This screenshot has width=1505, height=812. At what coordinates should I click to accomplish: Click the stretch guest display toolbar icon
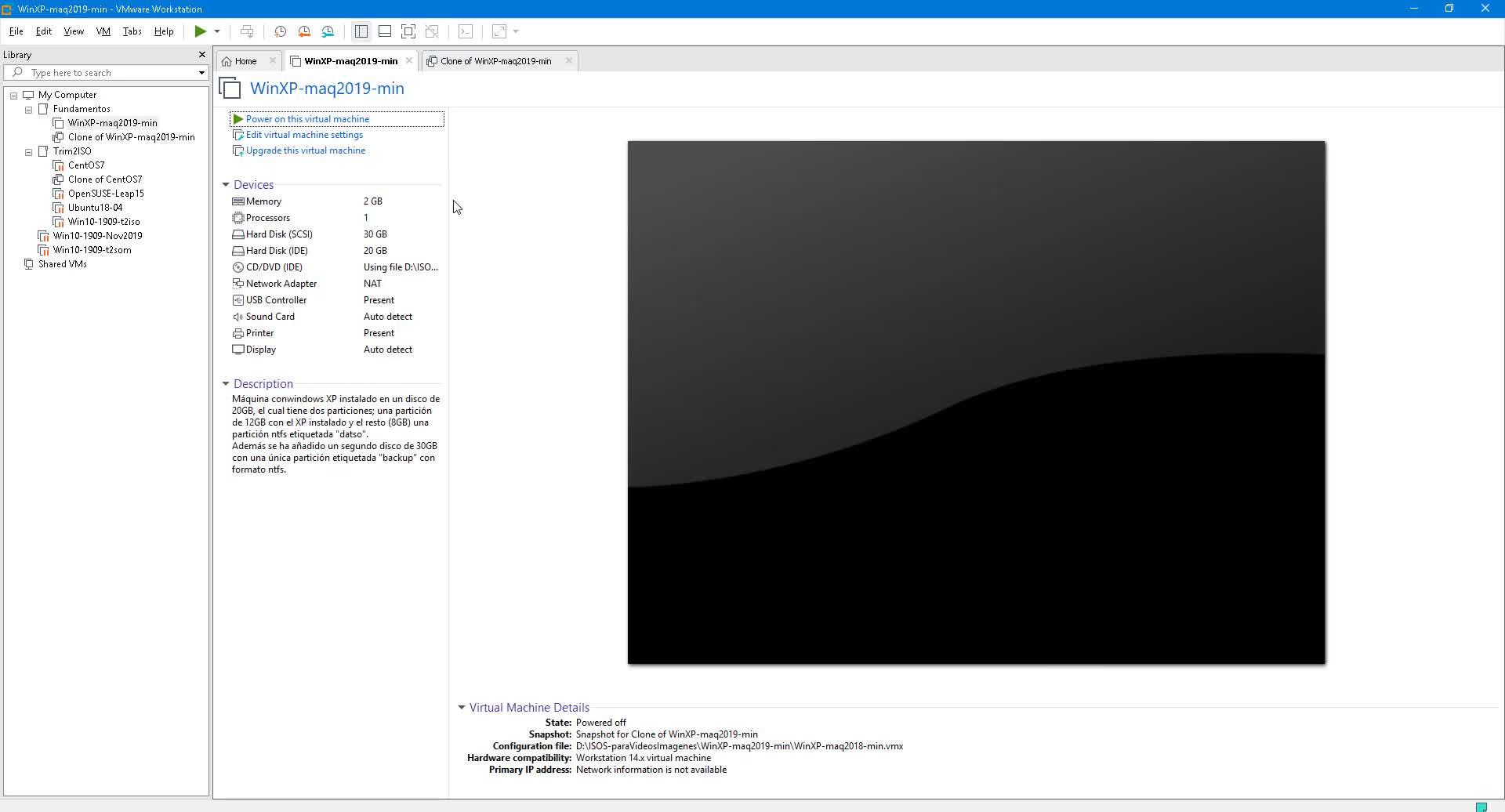499,31
